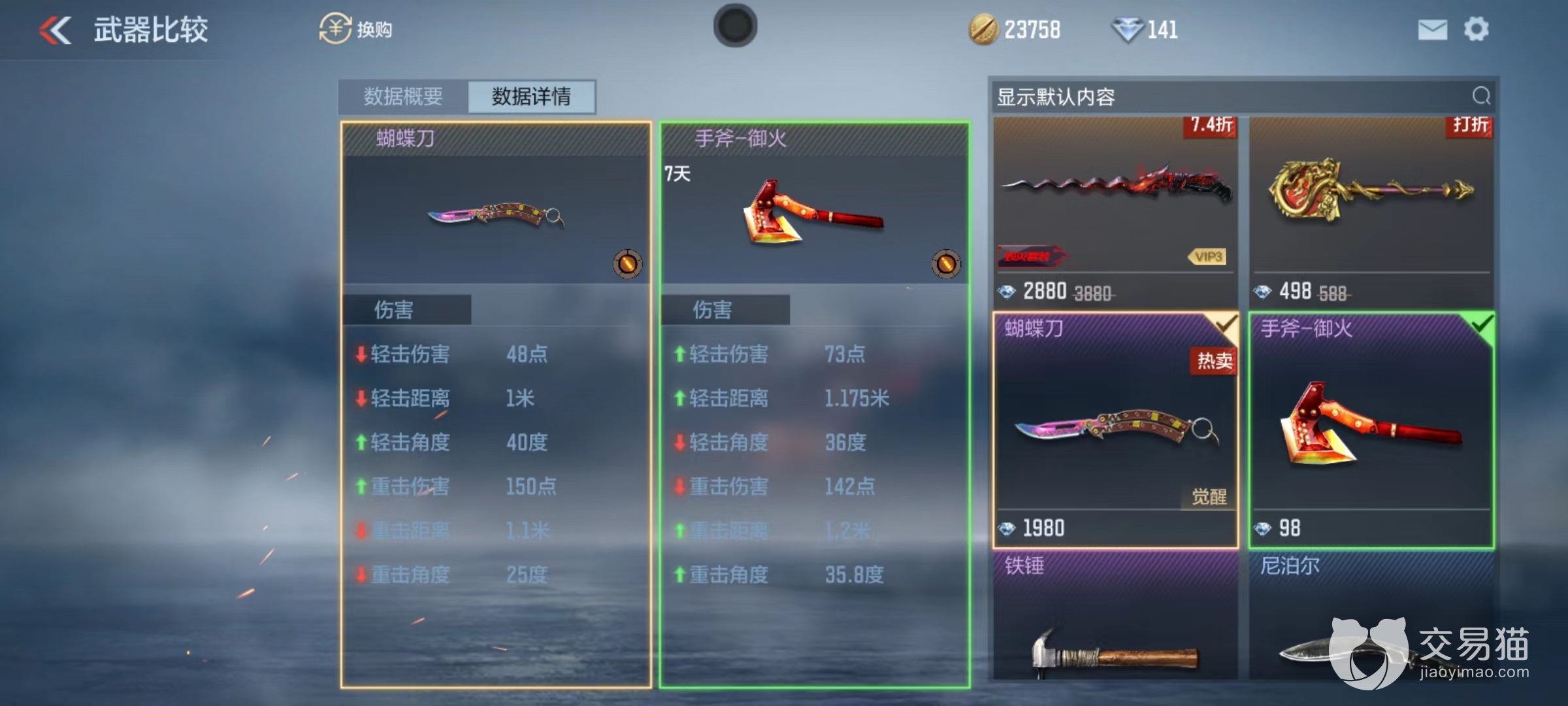Select the 尼泊尔 knife weapon card

[1371, 616]
